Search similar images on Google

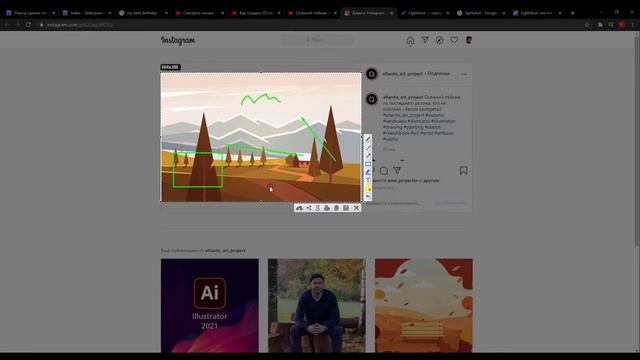point(318,208)
